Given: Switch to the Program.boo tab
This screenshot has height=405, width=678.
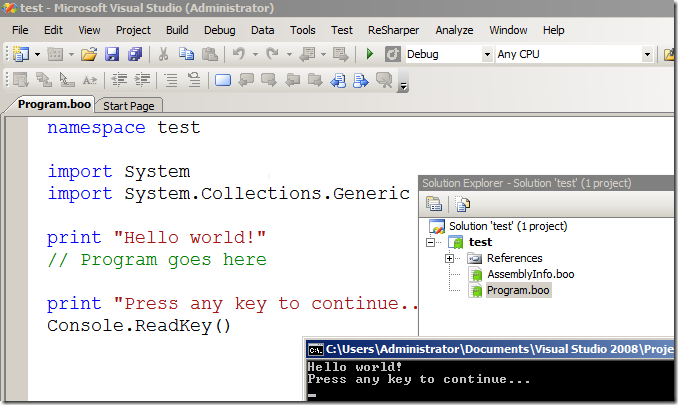Looking at the screenshot, I should tap(54, 105).
